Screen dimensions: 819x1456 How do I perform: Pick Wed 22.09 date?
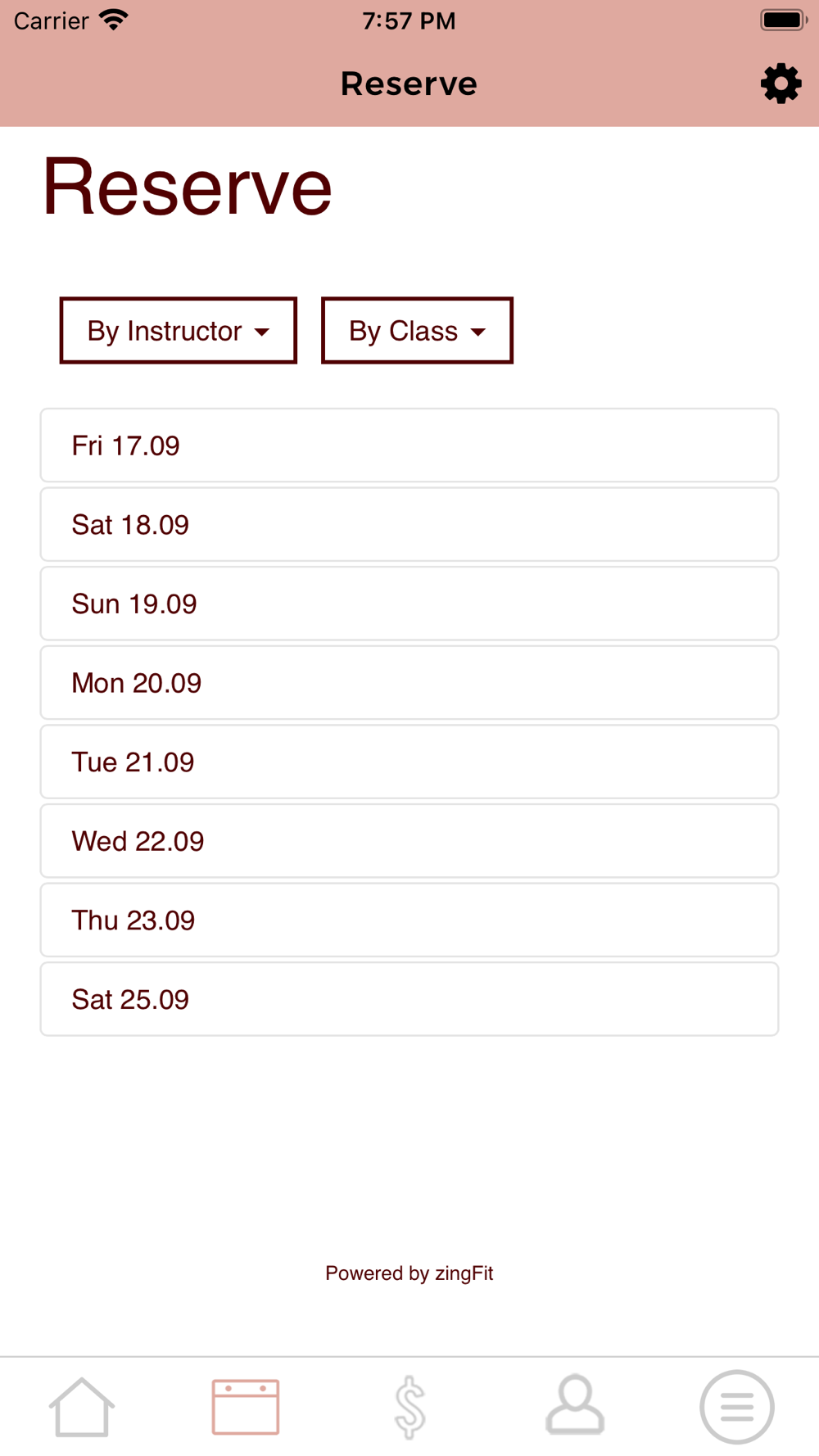[x=409, y=841]
